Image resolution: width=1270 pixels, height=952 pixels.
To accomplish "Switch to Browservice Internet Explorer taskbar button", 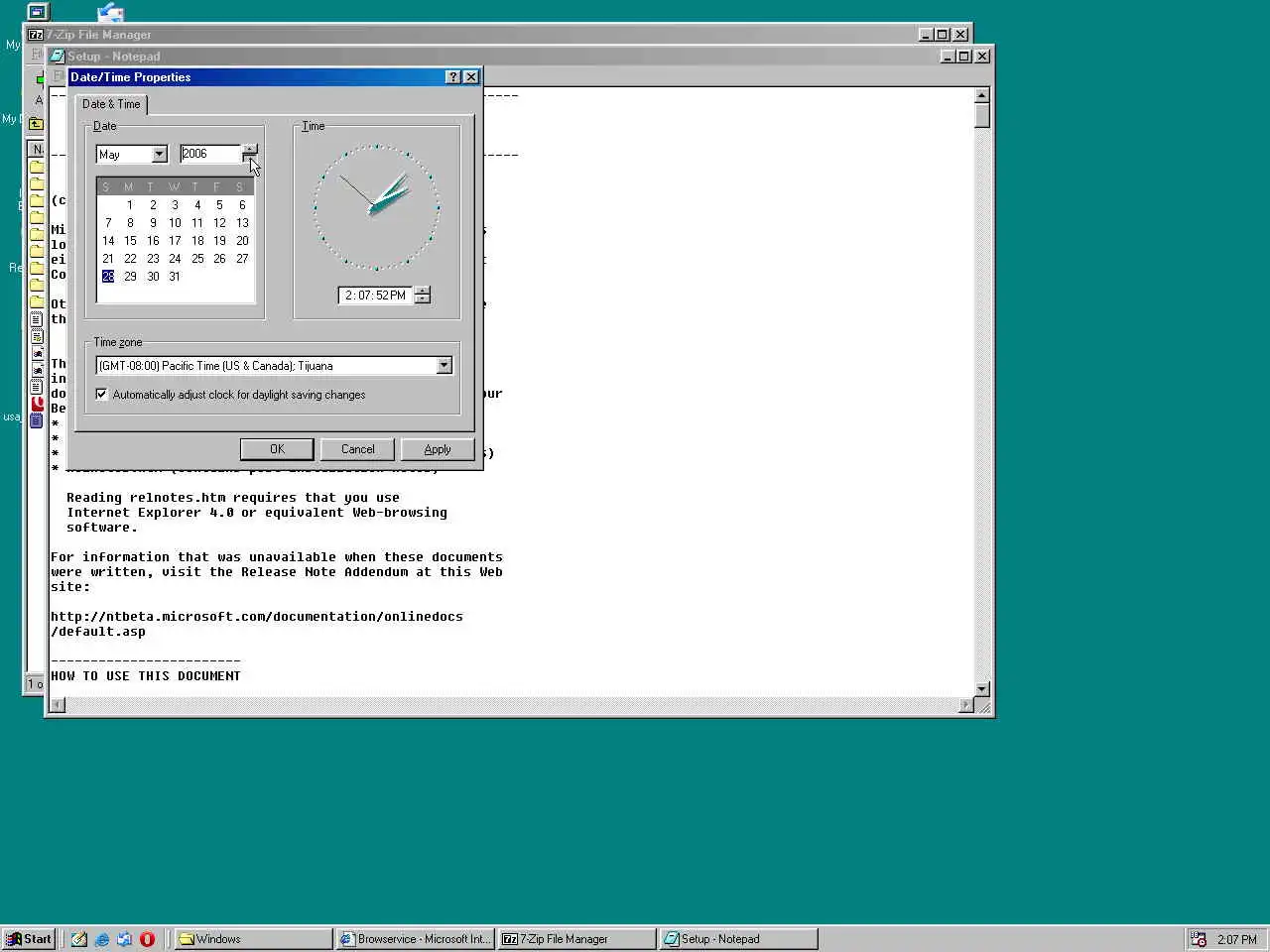I will [415, 939].
